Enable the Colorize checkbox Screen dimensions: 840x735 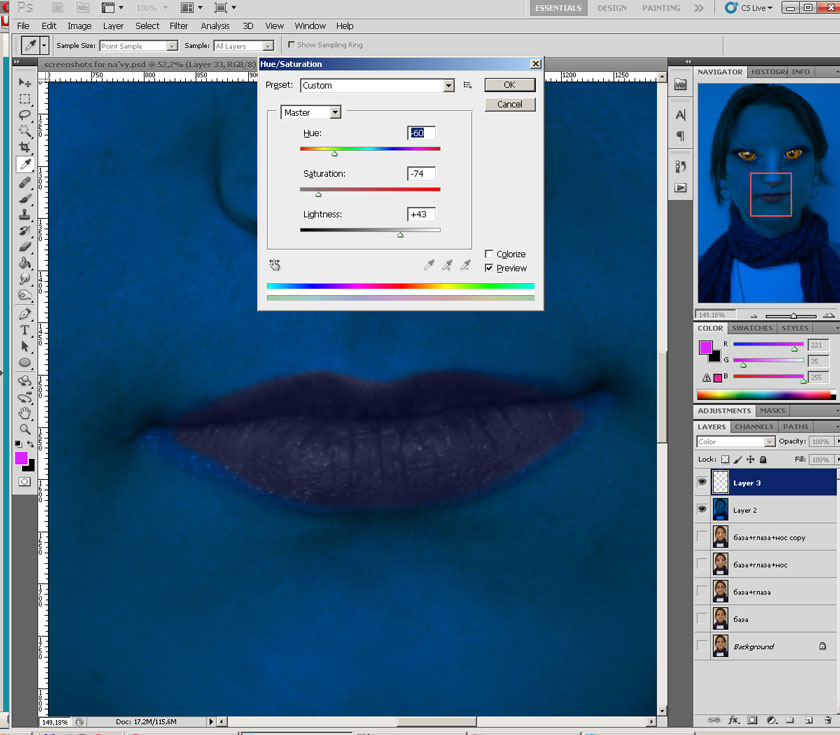[x=489, y=254]
